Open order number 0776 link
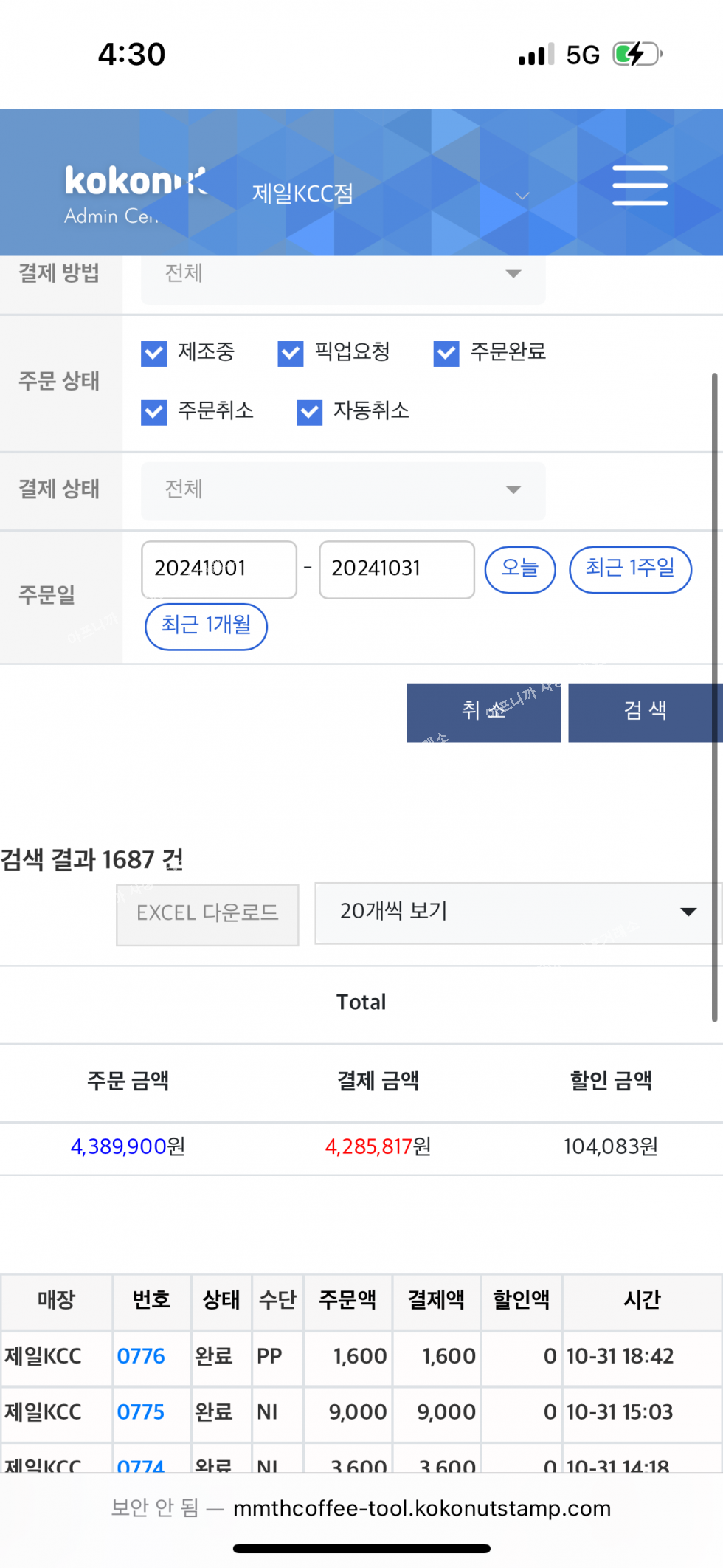 pyautogui.click(x=141, y=1357)
